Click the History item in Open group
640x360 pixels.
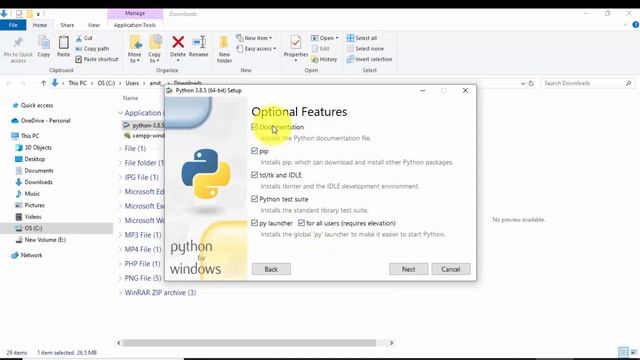tap(324, 59)
